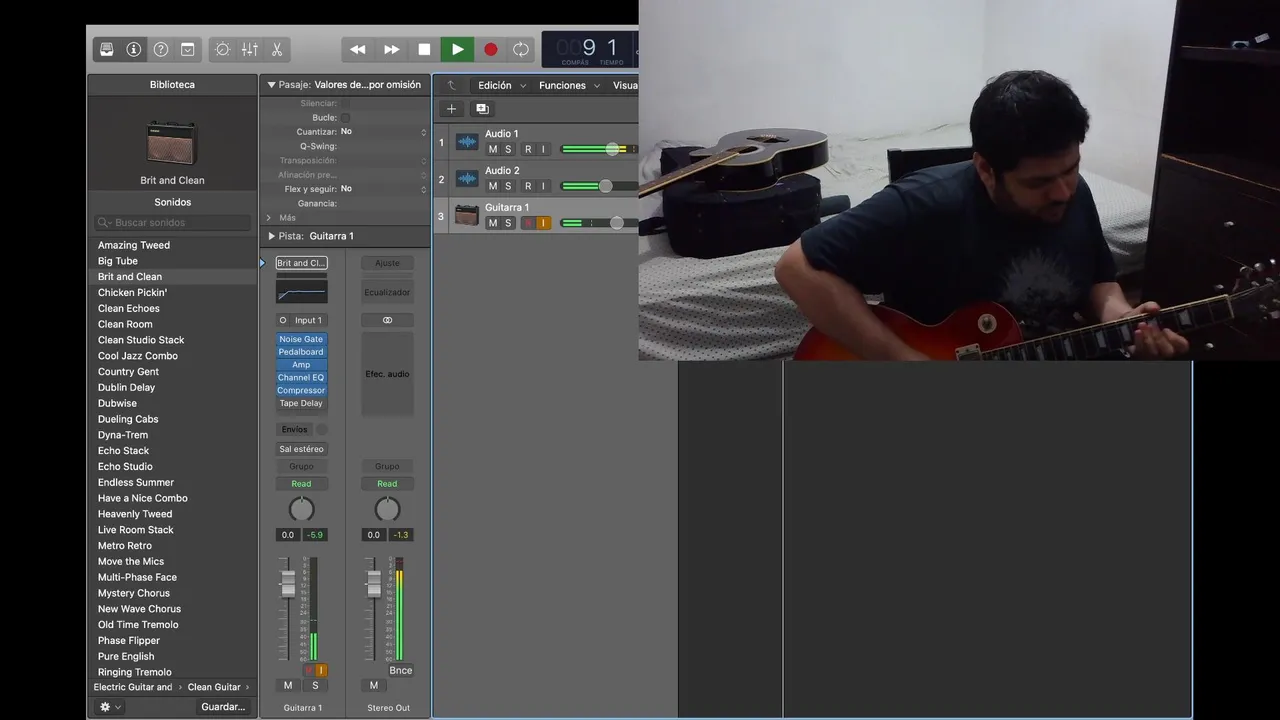Open the Mixer sliders icon

(249, 49)
